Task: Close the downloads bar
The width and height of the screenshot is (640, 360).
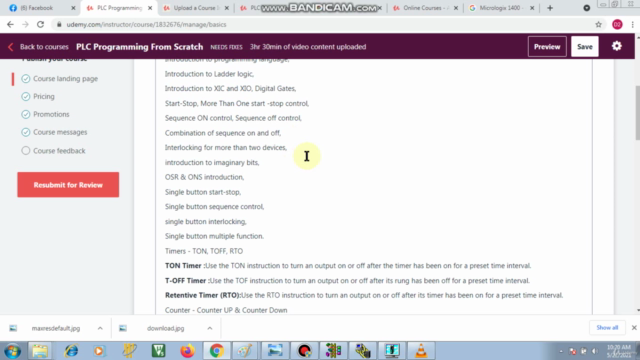Action: 634,328
